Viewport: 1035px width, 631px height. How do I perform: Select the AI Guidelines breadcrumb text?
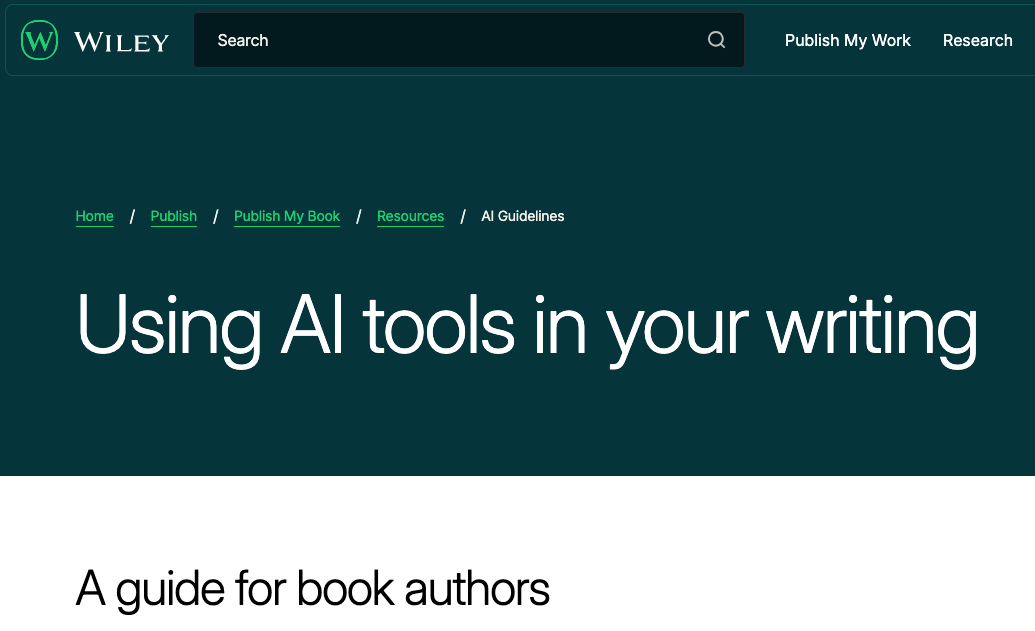[x=522, y=216]
